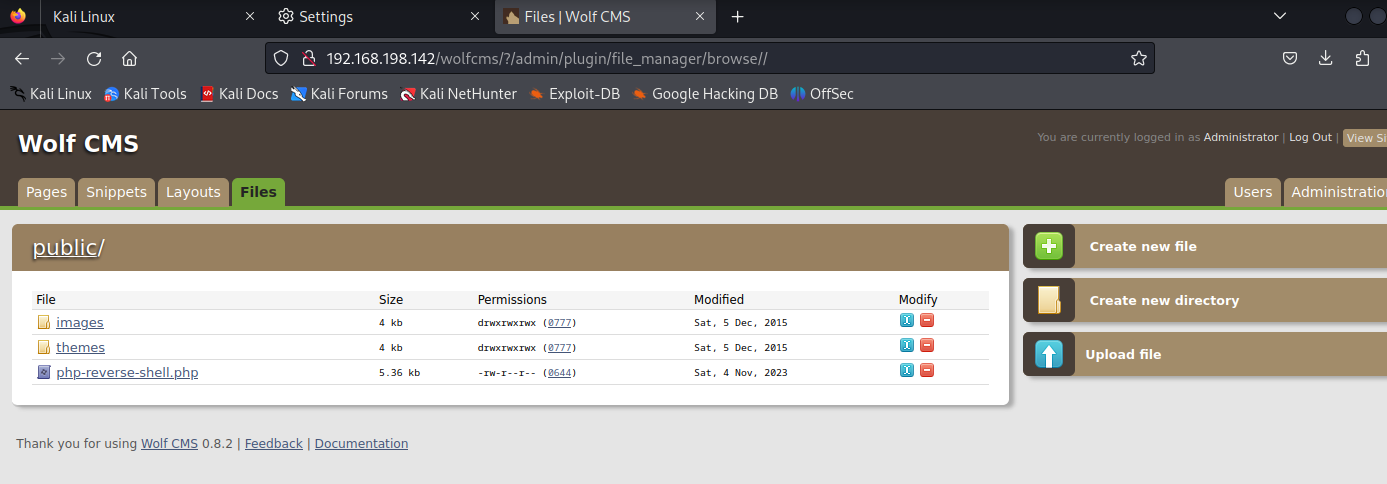The width and height of the screenshot is (1387, 484).
Task: Expand the list all tabs chevron
Action: click(1279, 16)
